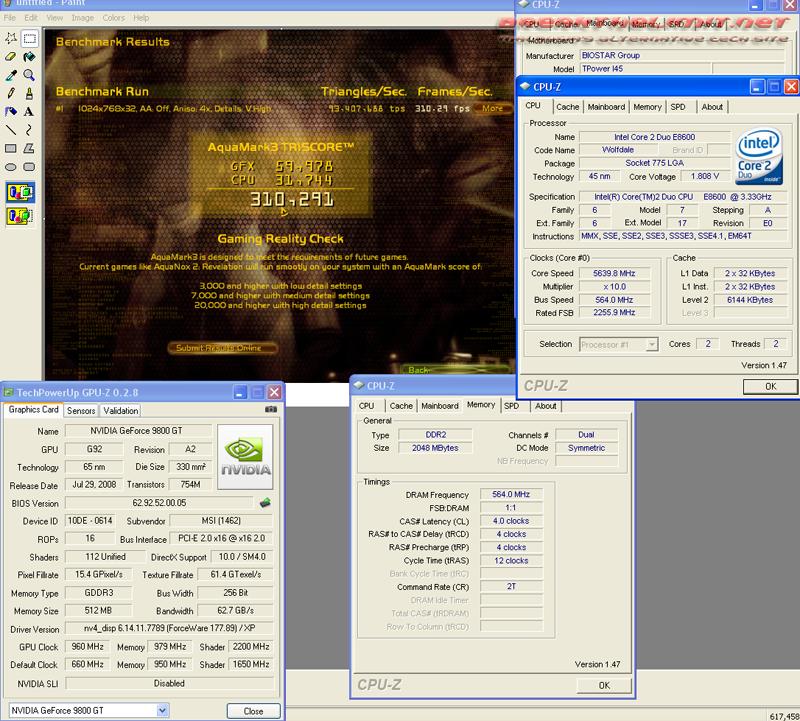
Task: Choose the Brush tool in Paint
Action: 29,93
